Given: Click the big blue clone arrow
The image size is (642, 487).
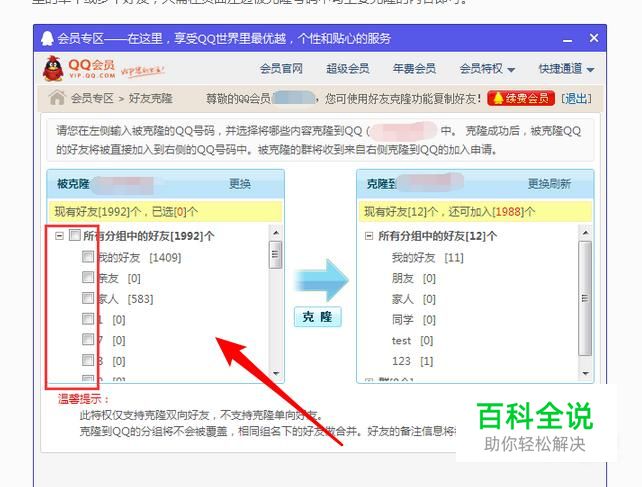Looking at the screenshot, I should 322,281.
